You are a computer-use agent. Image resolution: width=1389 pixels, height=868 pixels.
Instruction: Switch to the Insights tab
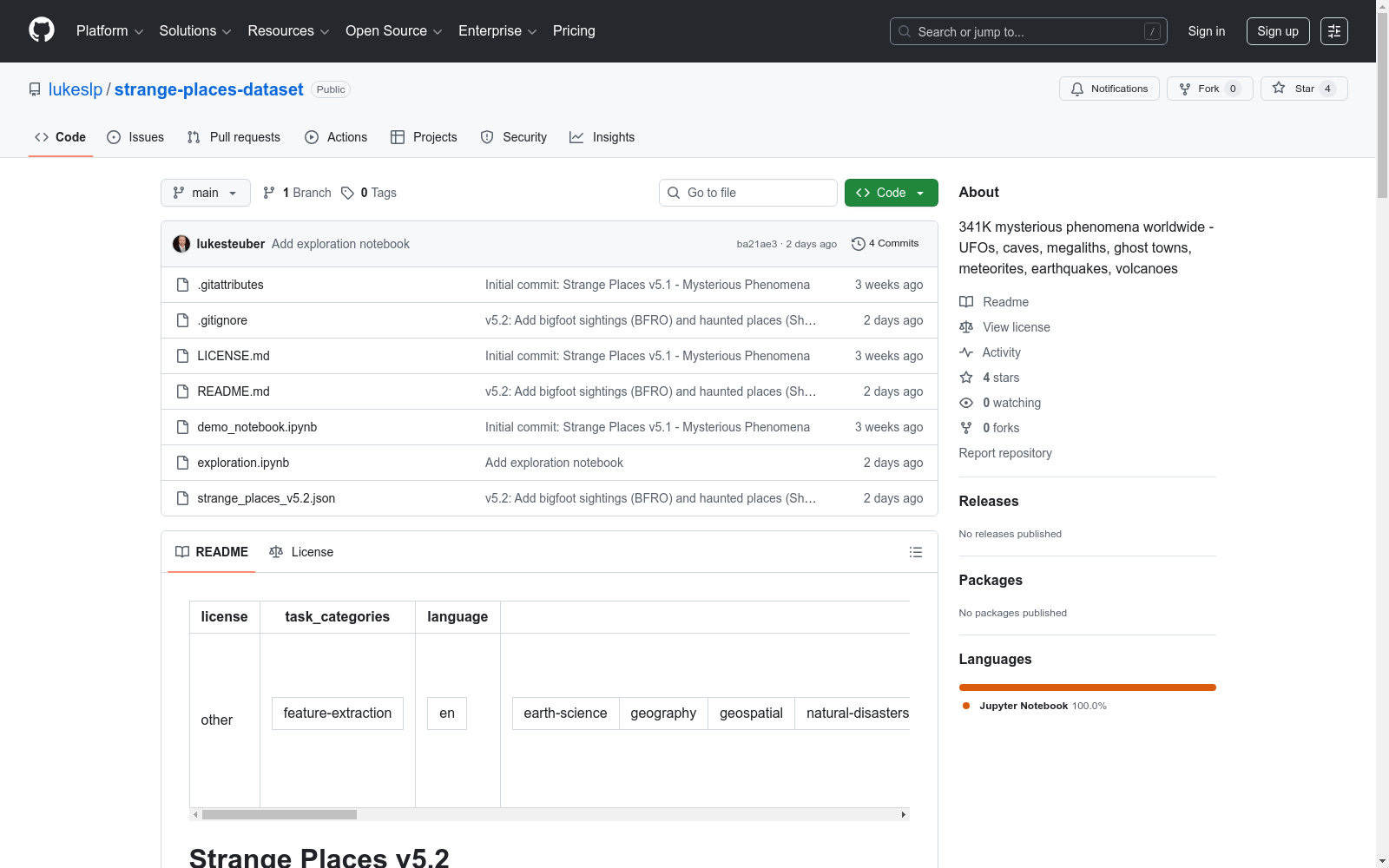602,137
